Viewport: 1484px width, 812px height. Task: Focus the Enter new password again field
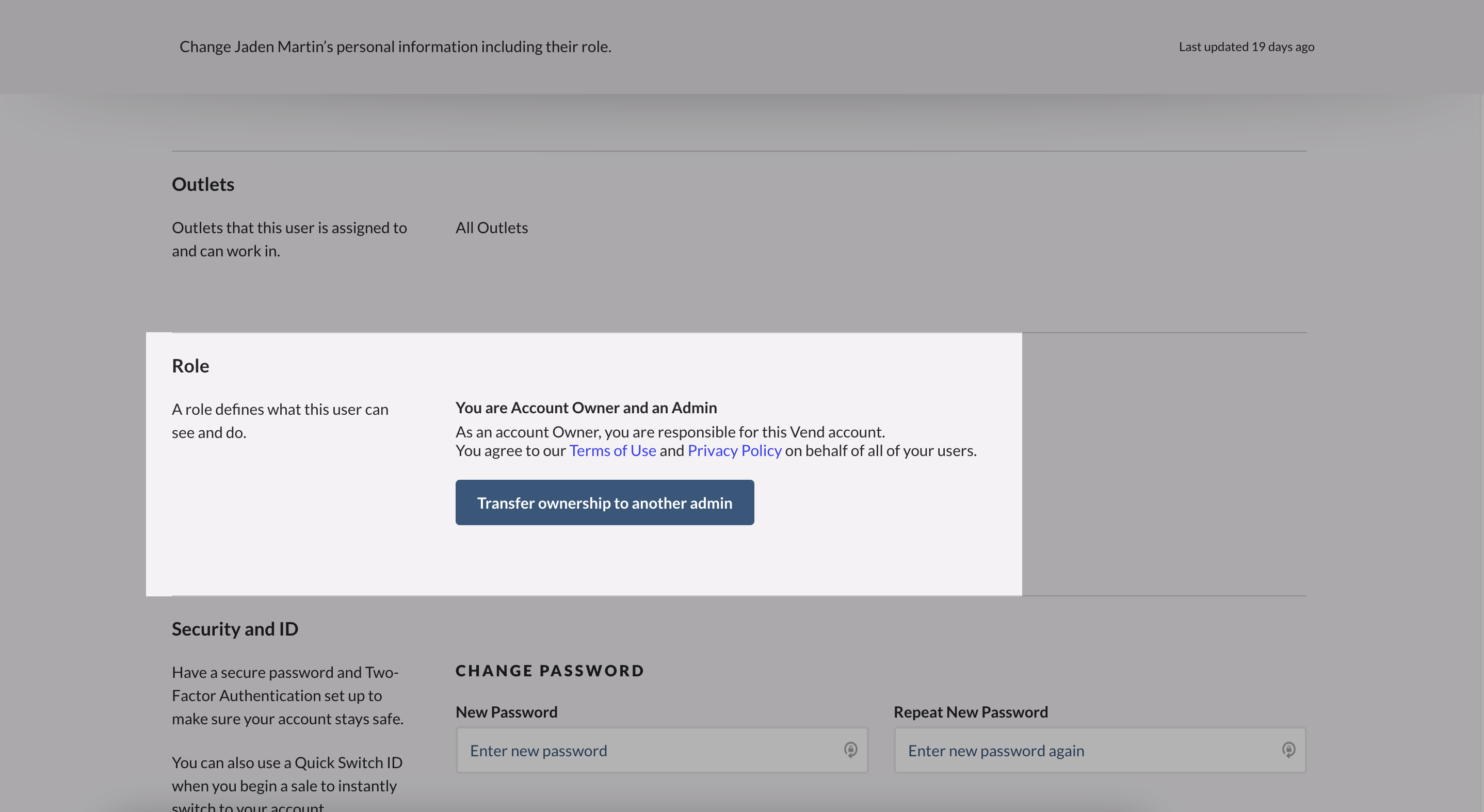point(1083,751)
